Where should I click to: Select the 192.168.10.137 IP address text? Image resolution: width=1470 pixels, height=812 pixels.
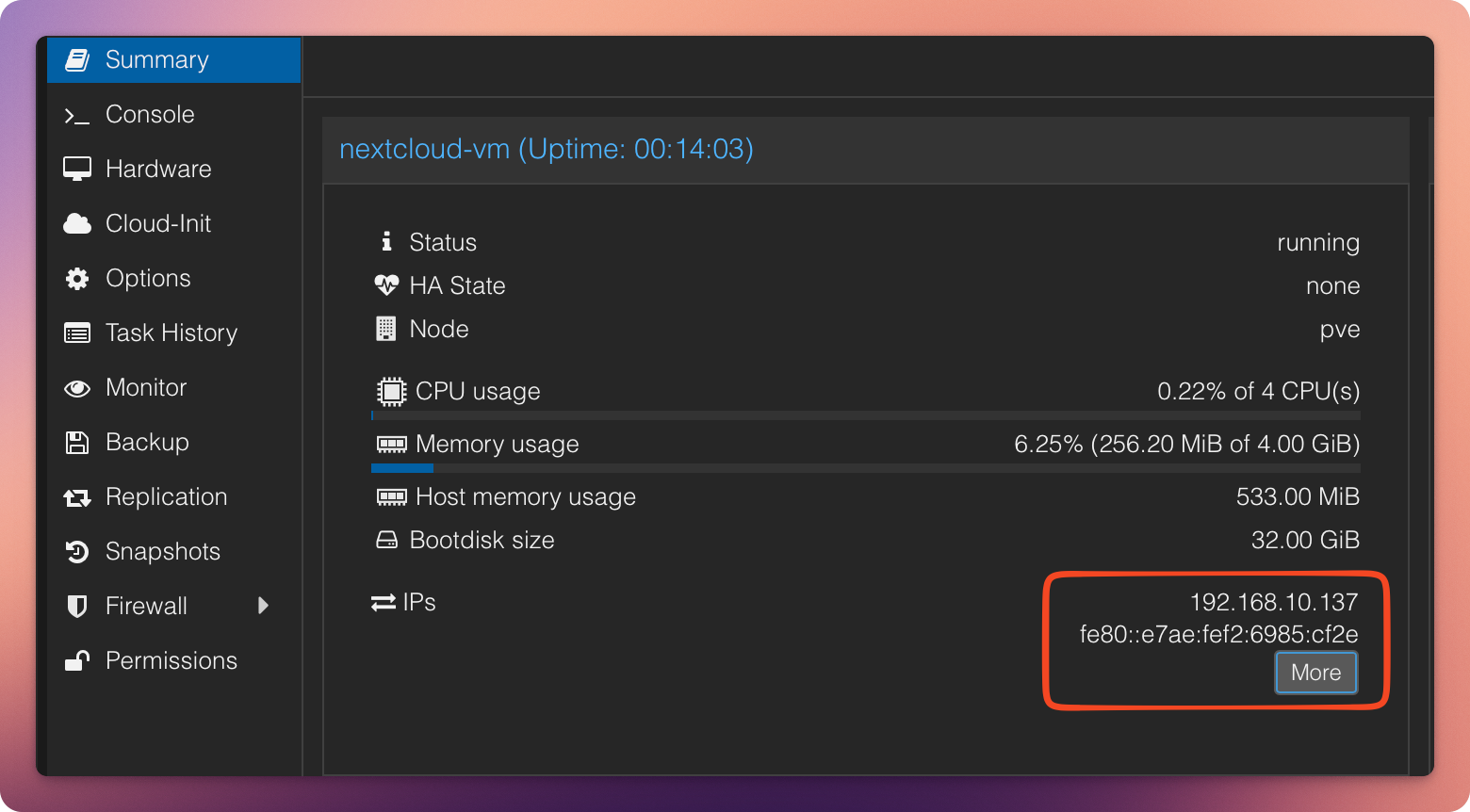[x=1273, y=603]
